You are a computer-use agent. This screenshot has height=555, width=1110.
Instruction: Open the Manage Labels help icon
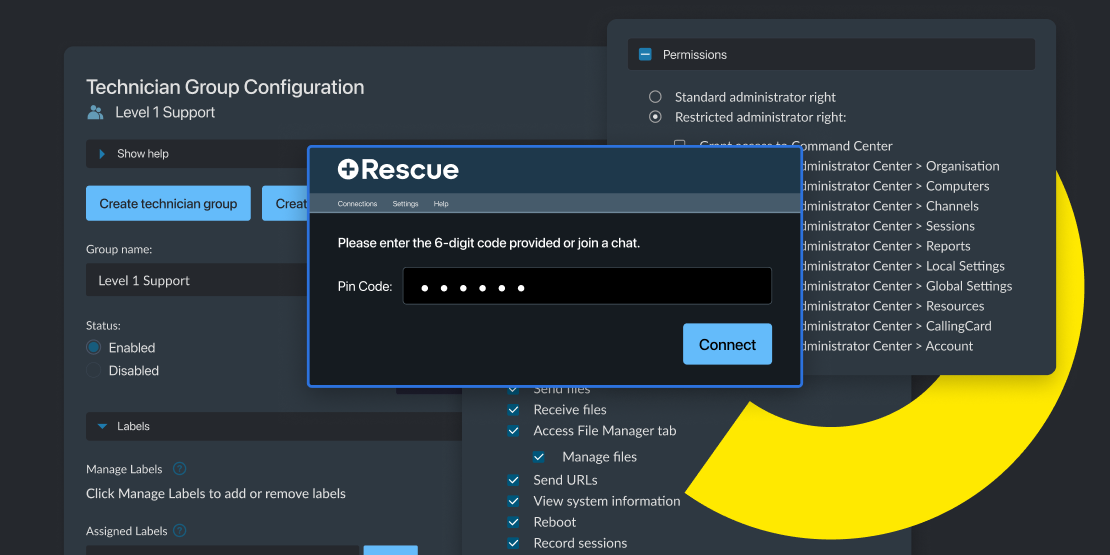tap(180, 469)
